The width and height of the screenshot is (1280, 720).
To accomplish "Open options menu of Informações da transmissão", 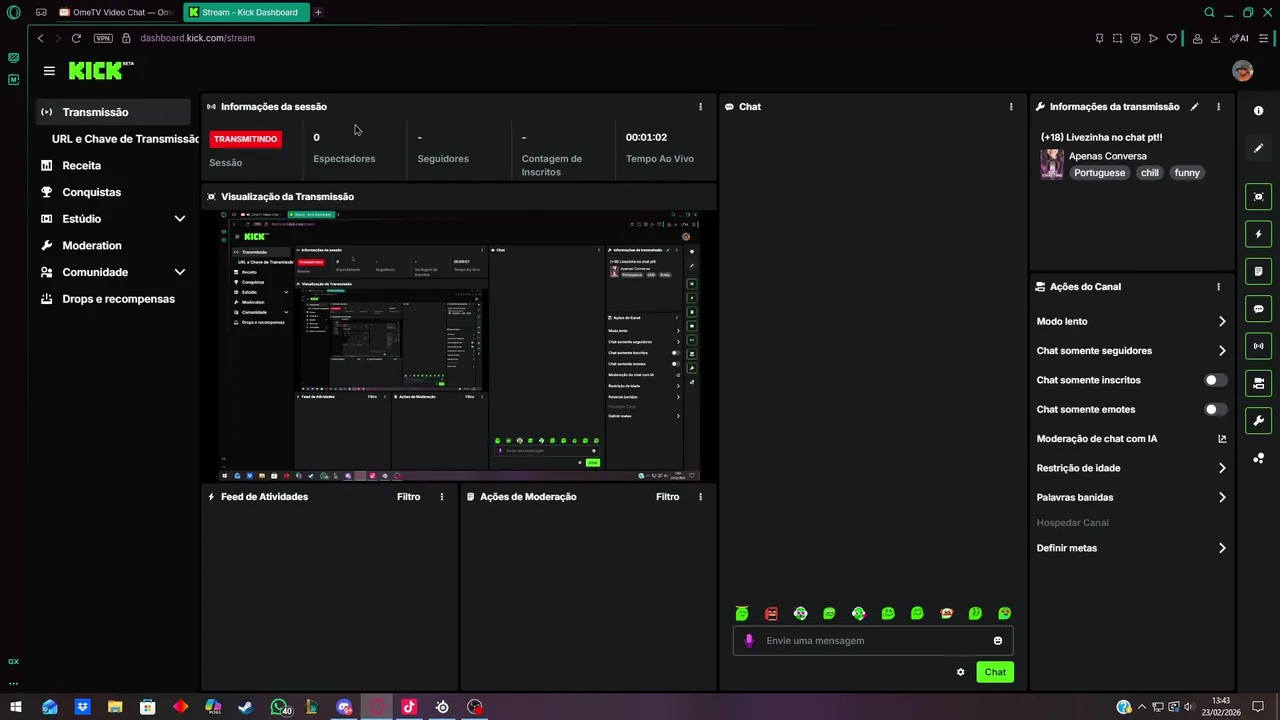I will click(x=1218, y=107).
